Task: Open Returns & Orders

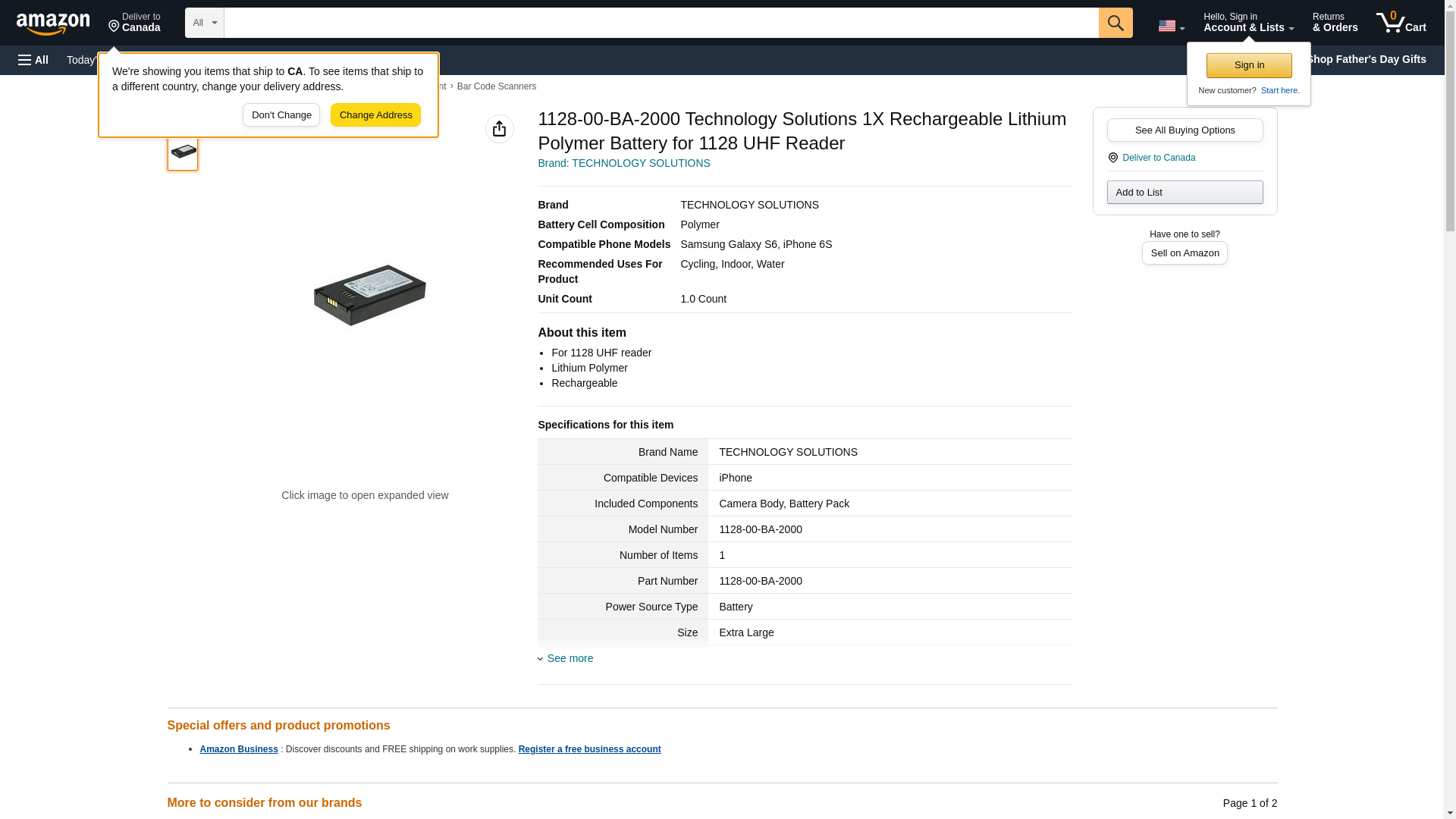Action: tap(1335, 23)
